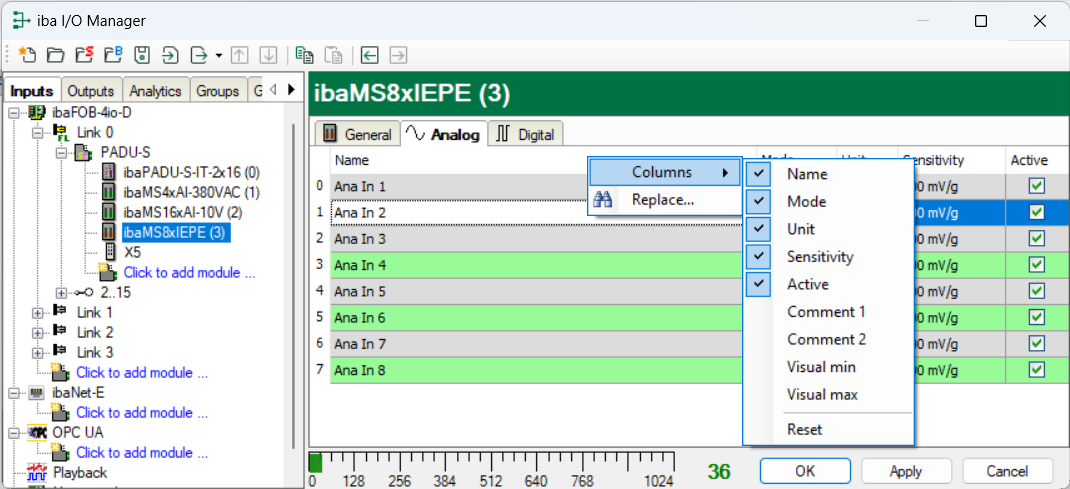This screenshot has height=489, width=1070.
Task: Click the PADU-S device icon
Action: pos(84,151)
